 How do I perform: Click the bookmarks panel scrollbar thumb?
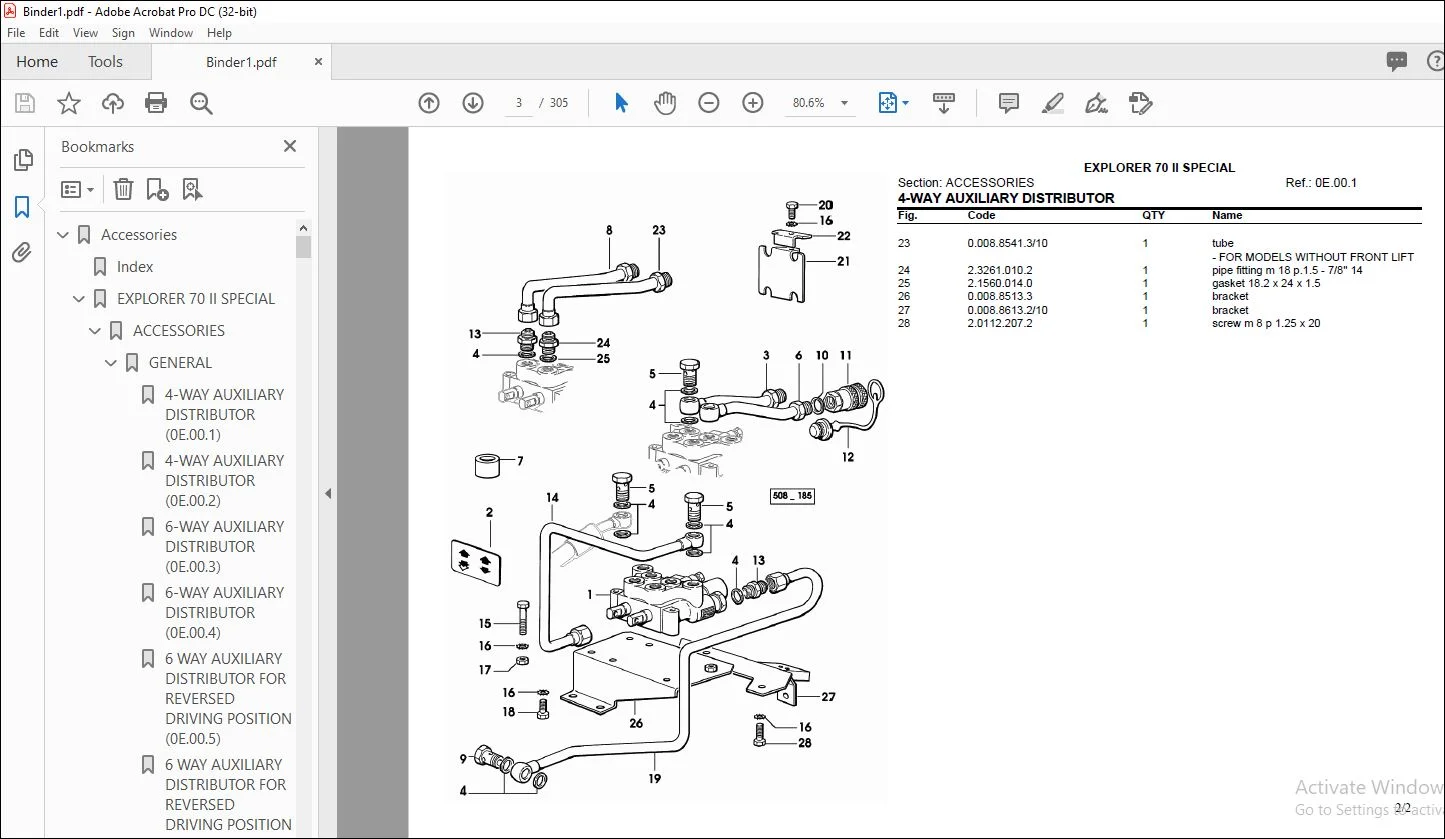[x=303, y=247]
